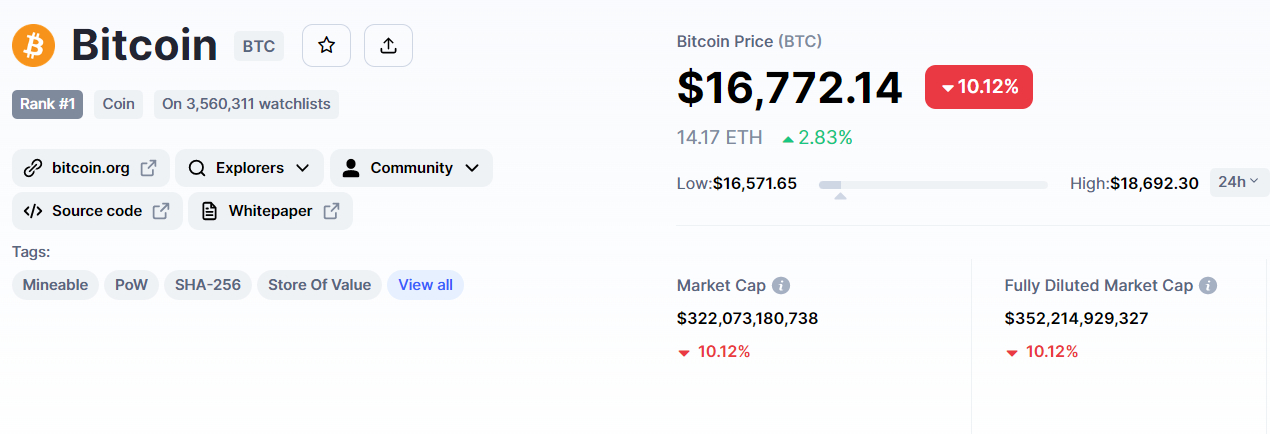Viewport: 1270px width, 434px height.
Task: Click the share upload icon button
Action: [388, 45]
